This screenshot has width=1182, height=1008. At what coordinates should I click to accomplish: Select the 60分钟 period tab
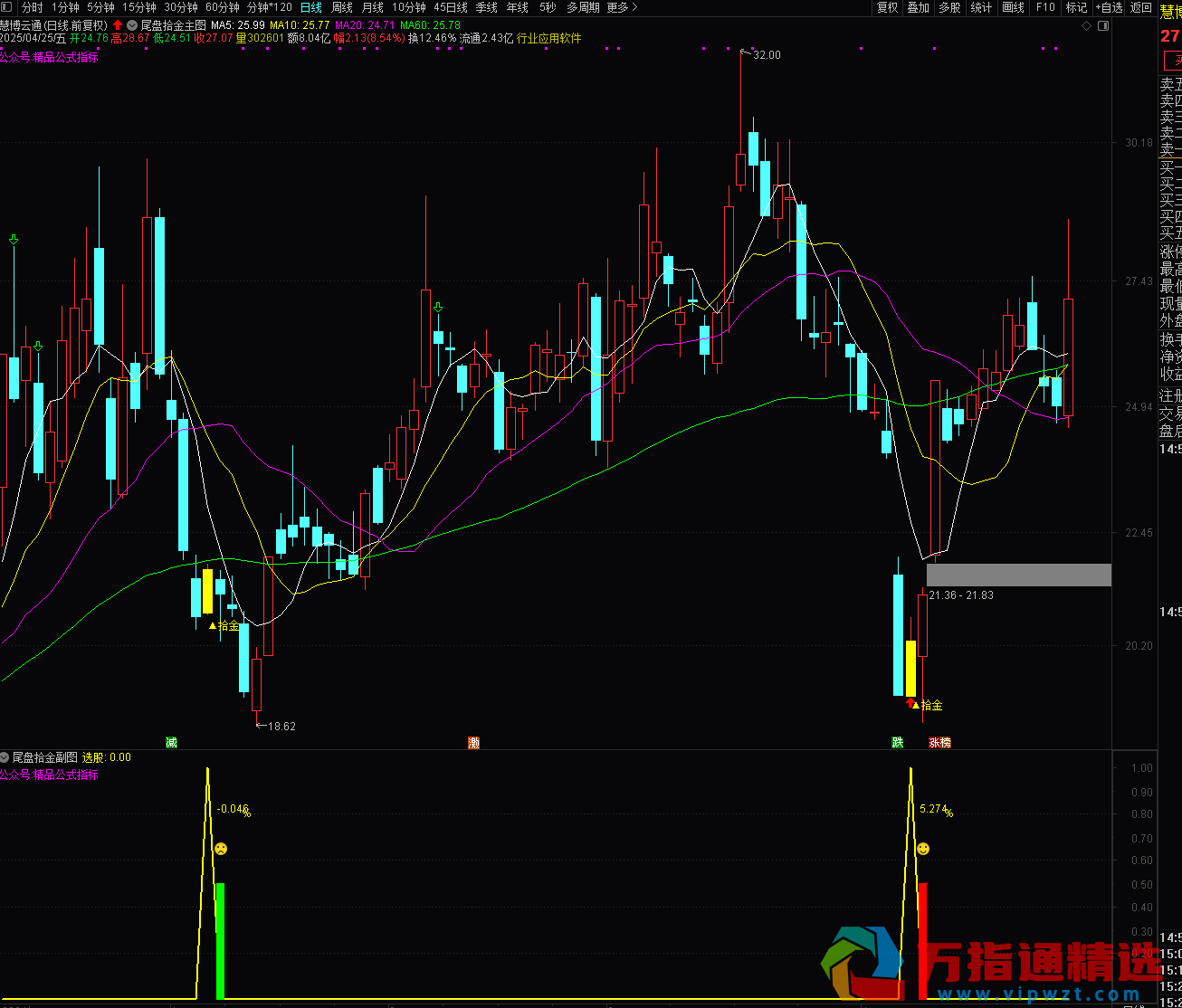[x=222, y=7]
